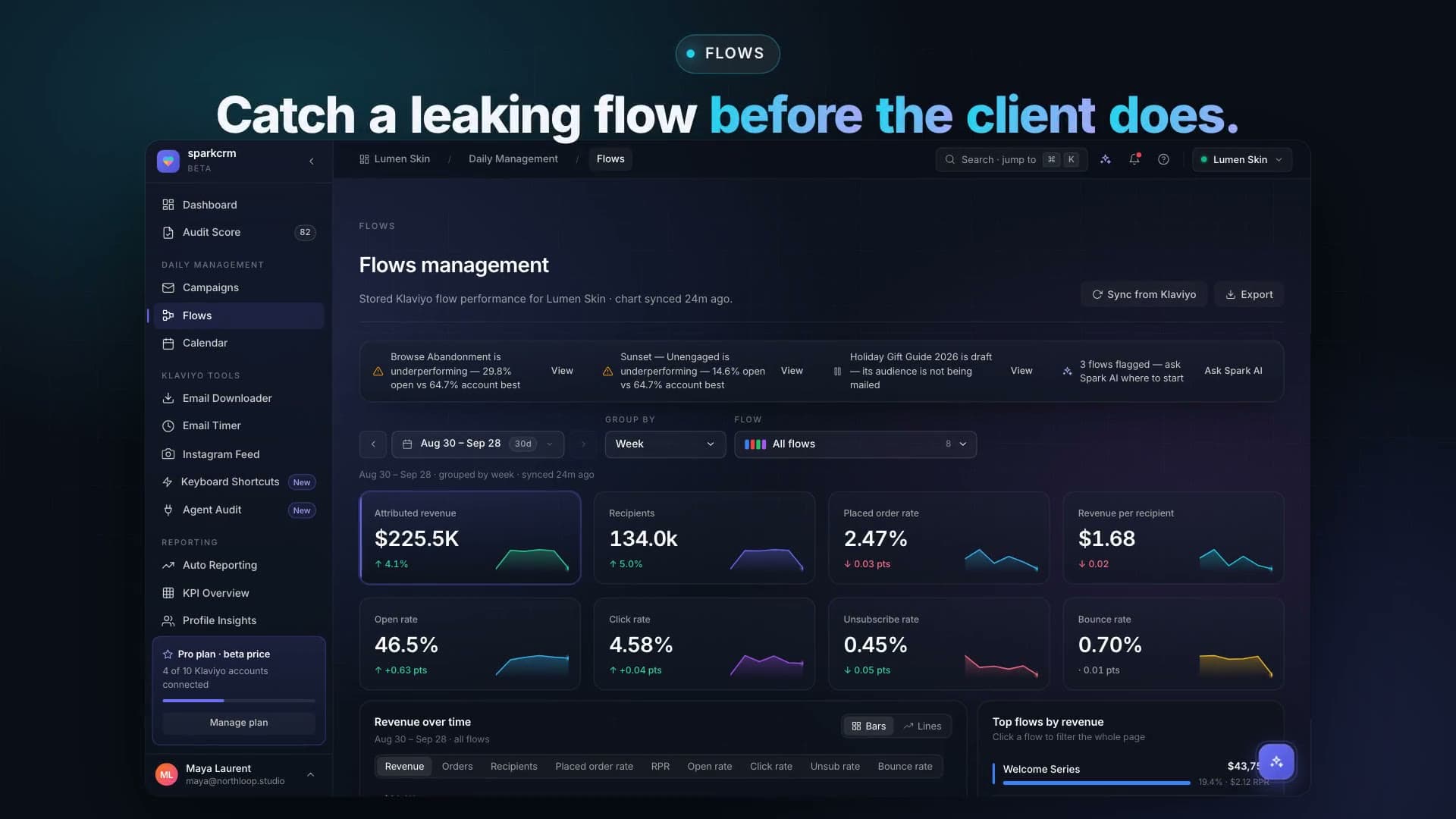Select the Open rate chart tab

point(710,767)
